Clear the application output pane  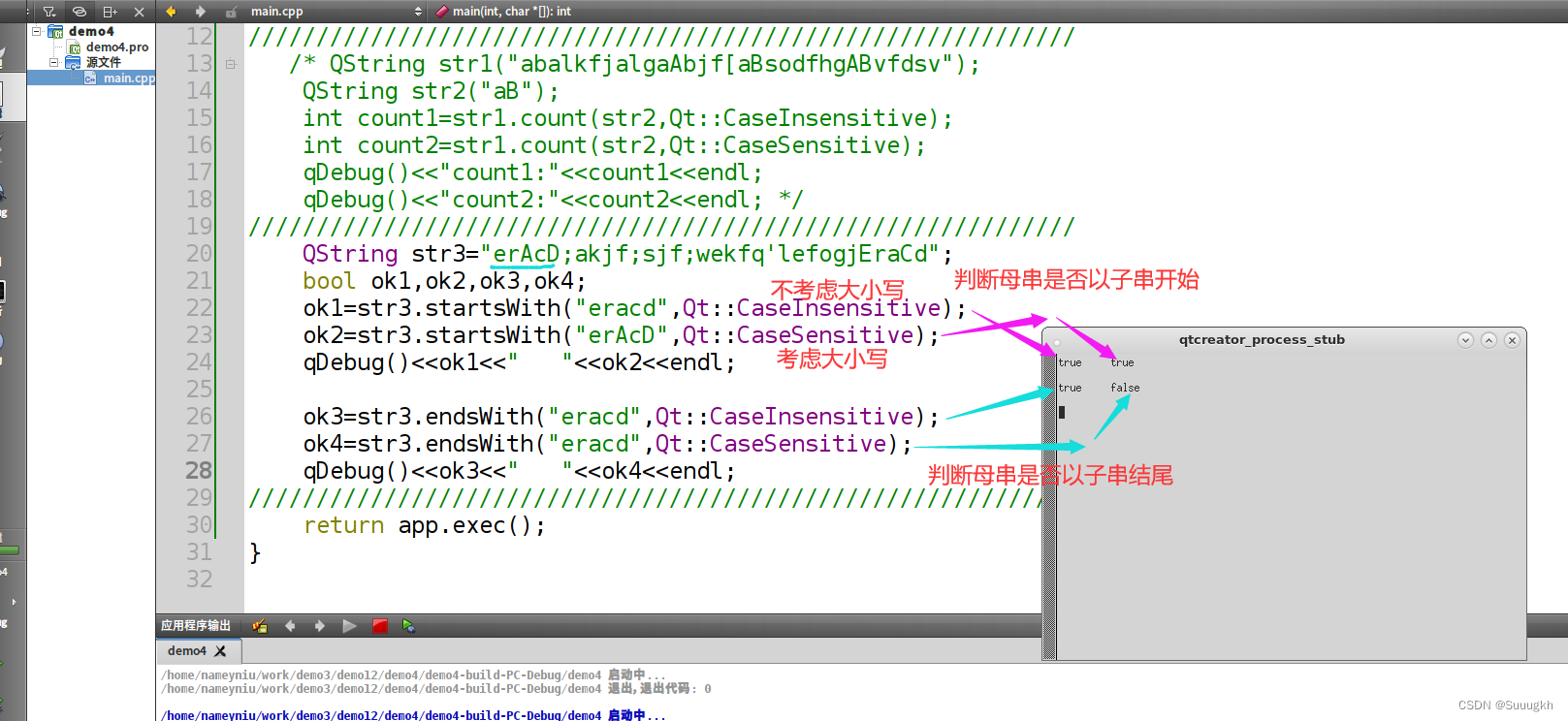point(260,626)
